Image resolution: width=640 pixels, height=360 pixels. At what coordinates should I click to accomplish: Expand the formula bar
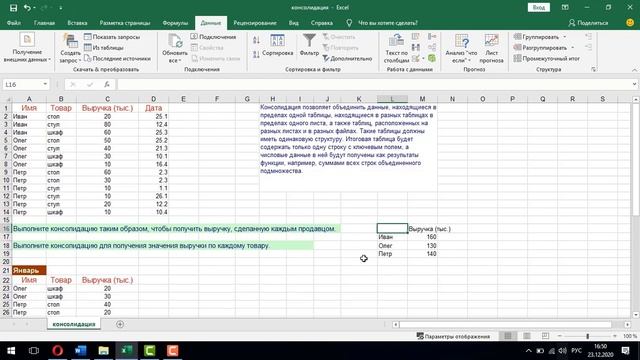[635, 84]
